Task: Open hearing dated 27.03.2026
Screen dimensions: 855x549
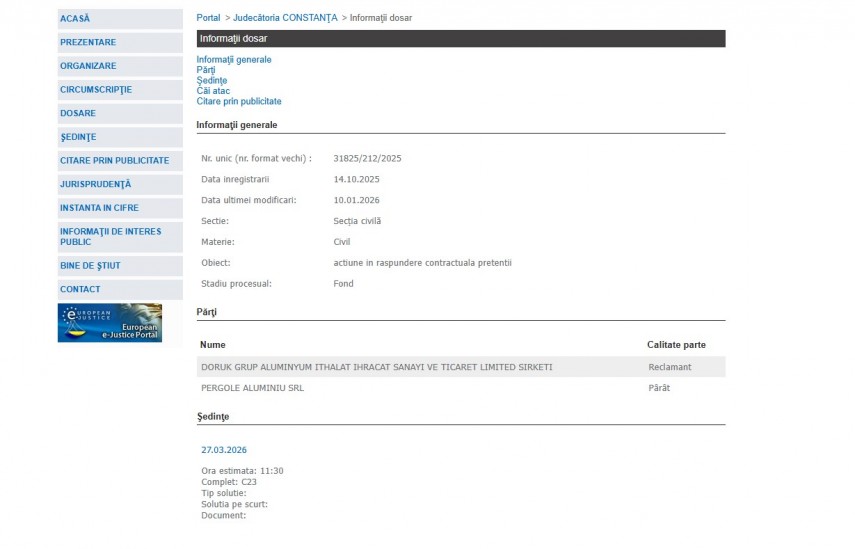Action: (224, 451)
